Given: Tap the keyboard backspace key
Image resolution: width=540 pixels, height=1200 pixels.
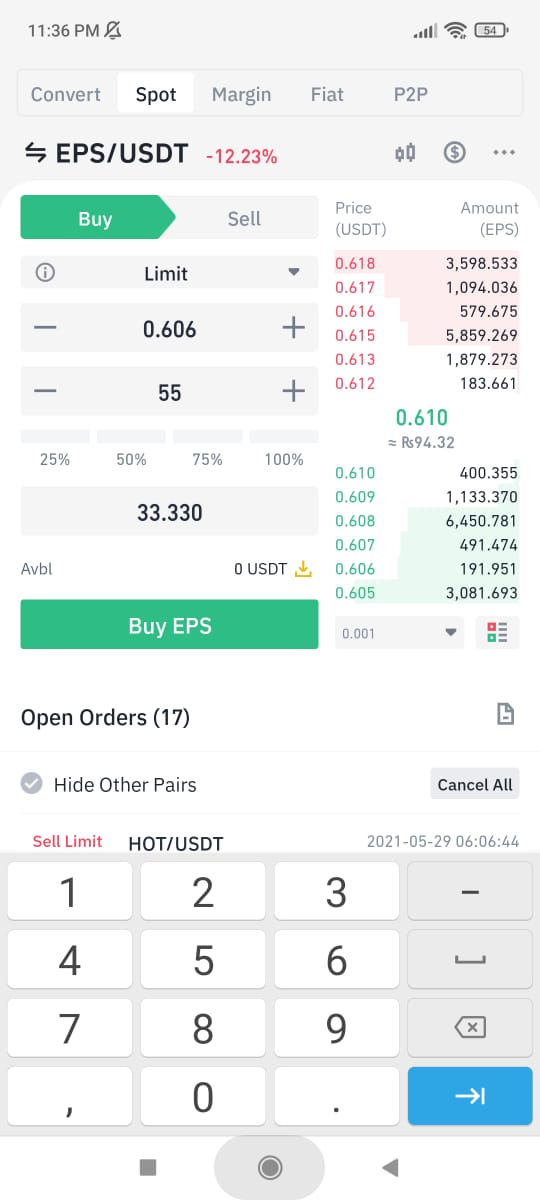Looking at the screenshot, I should point(470,1027).
